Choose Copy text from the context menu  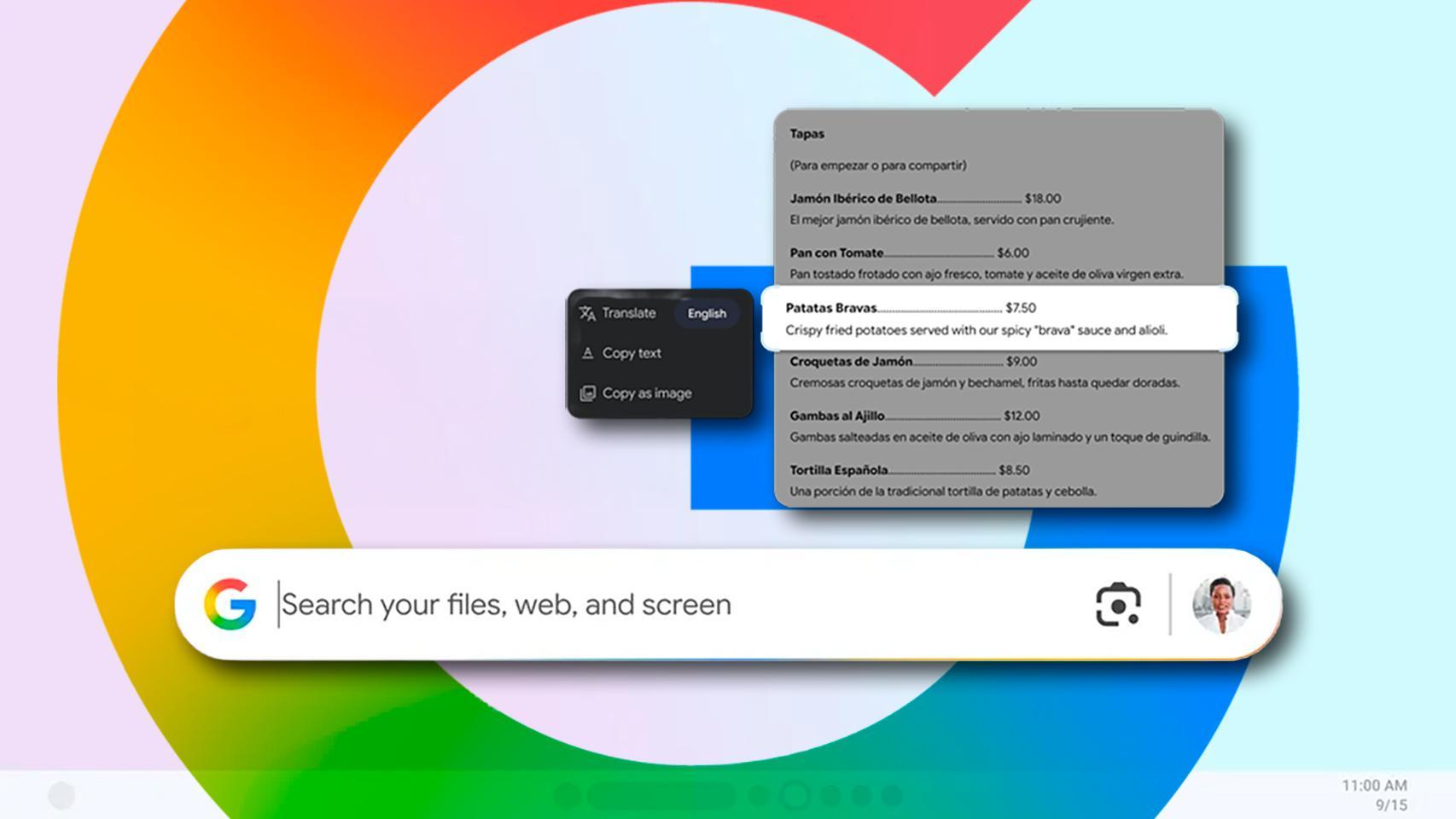pos(632,353)
